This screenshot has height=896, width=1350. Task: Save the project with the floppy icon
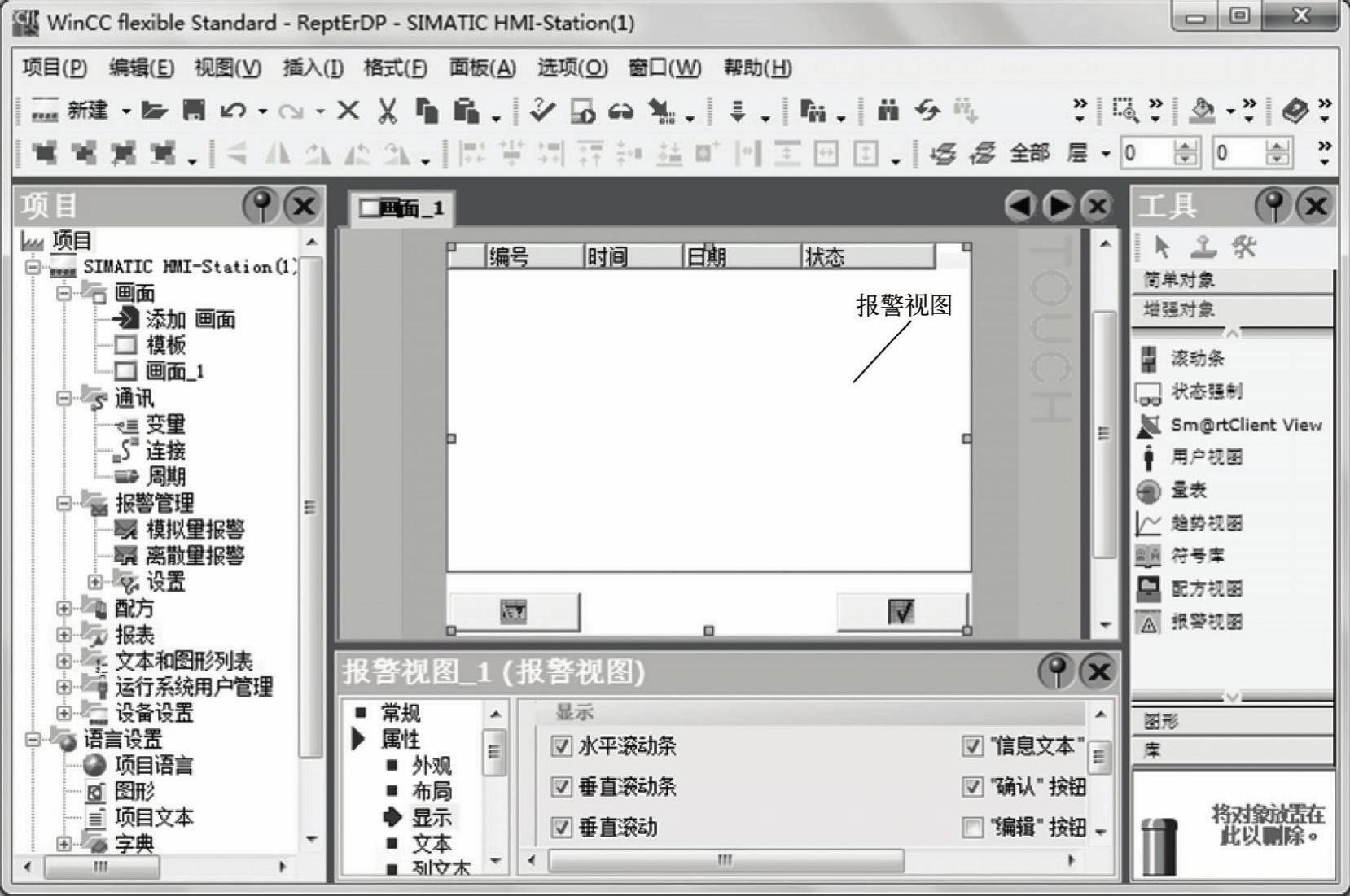point(194,110)
